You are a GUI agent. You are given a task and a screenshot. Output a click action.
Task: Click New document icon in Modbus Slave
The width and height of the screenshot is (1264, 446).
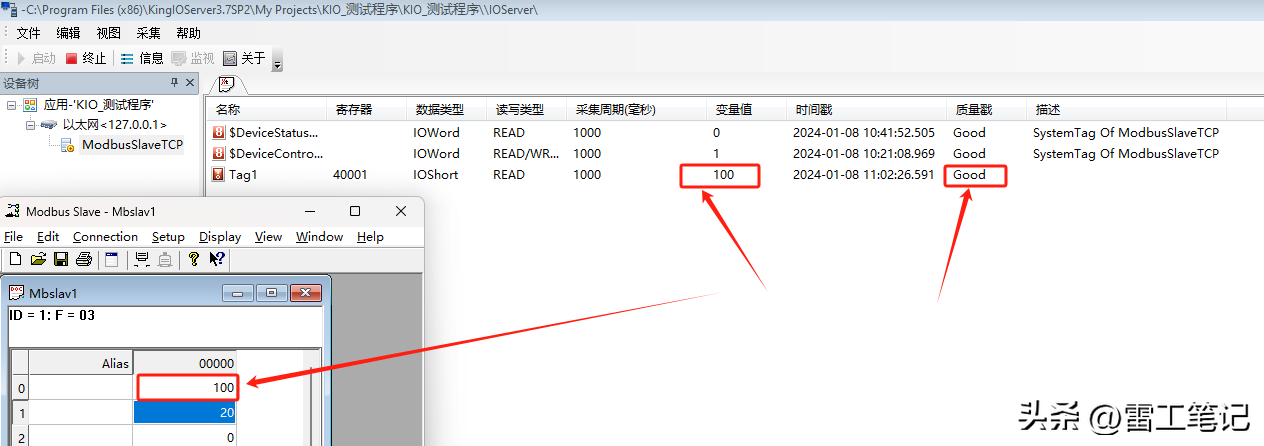click(16, 260)
